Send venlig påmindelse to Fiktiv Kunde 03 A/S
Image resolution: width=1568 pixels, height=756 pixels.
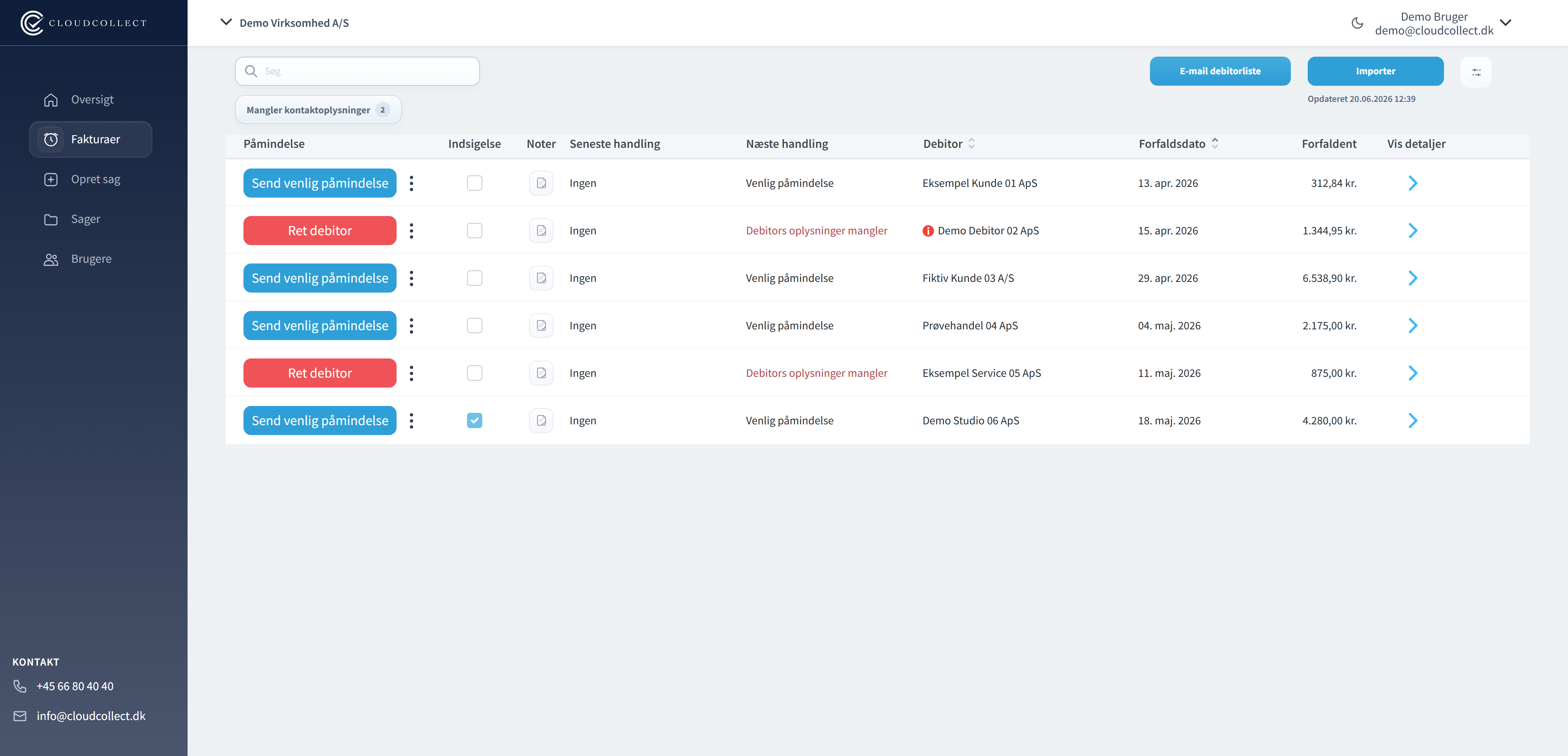point(320,278)
